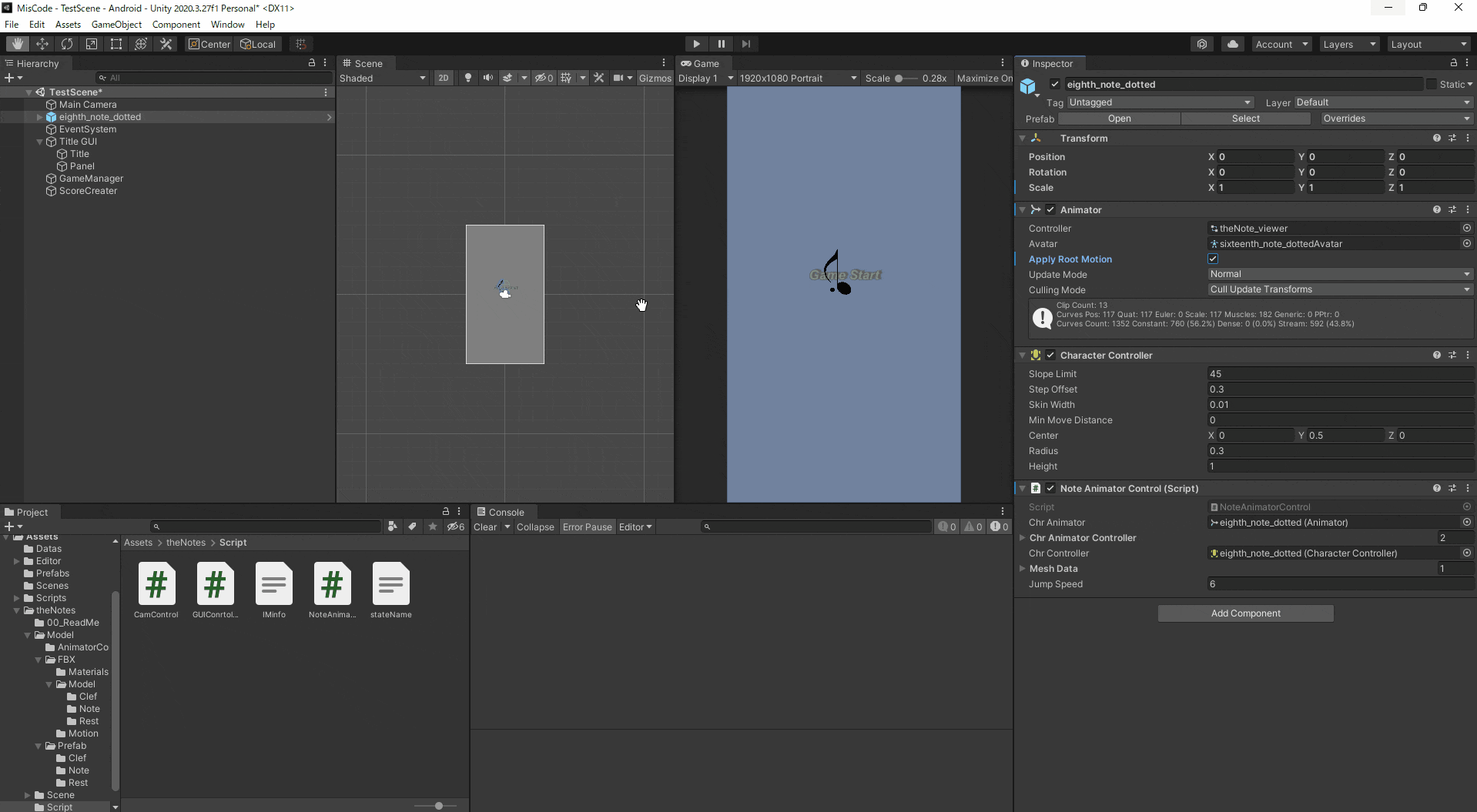Open the Layers dropdown
This screenshot has height=812, width=1477.
pos(1349,44)
